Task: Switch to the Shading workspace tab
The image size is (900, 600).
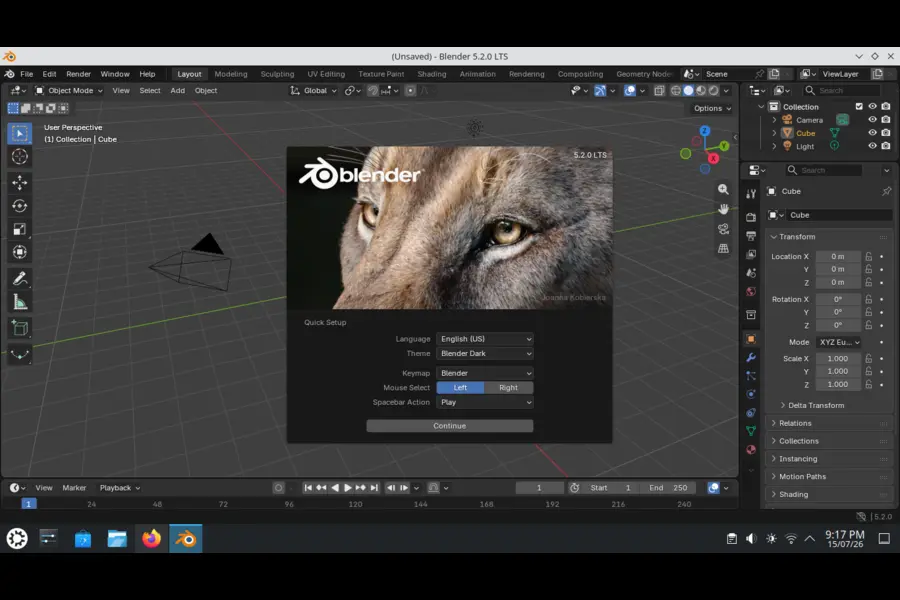Action: click(432, 74)
